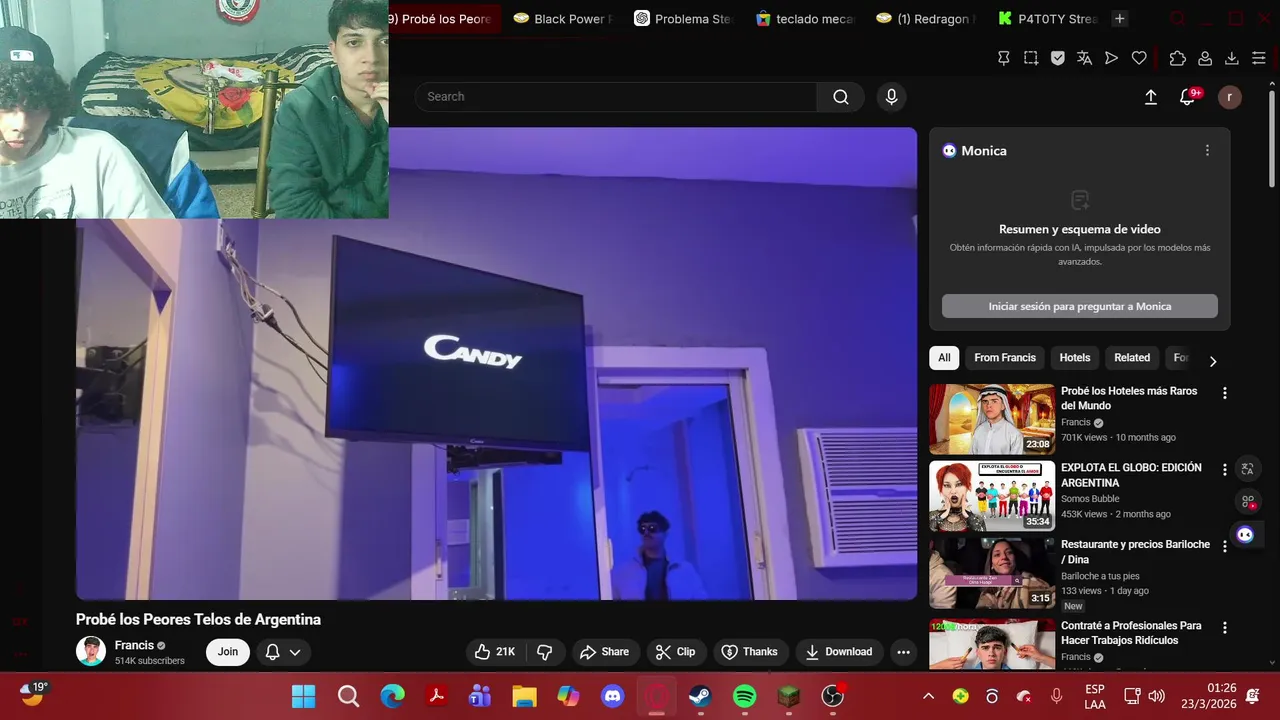Image resolution: width=1280 pixels, height=720 pixels.
Task: Click the Join channel button
Action: click(228, 652)
